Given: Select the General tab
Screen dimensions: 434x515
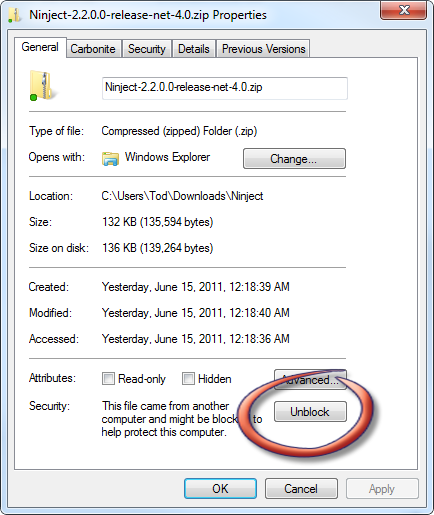Looking at the screenshot, I should point(40,47).
